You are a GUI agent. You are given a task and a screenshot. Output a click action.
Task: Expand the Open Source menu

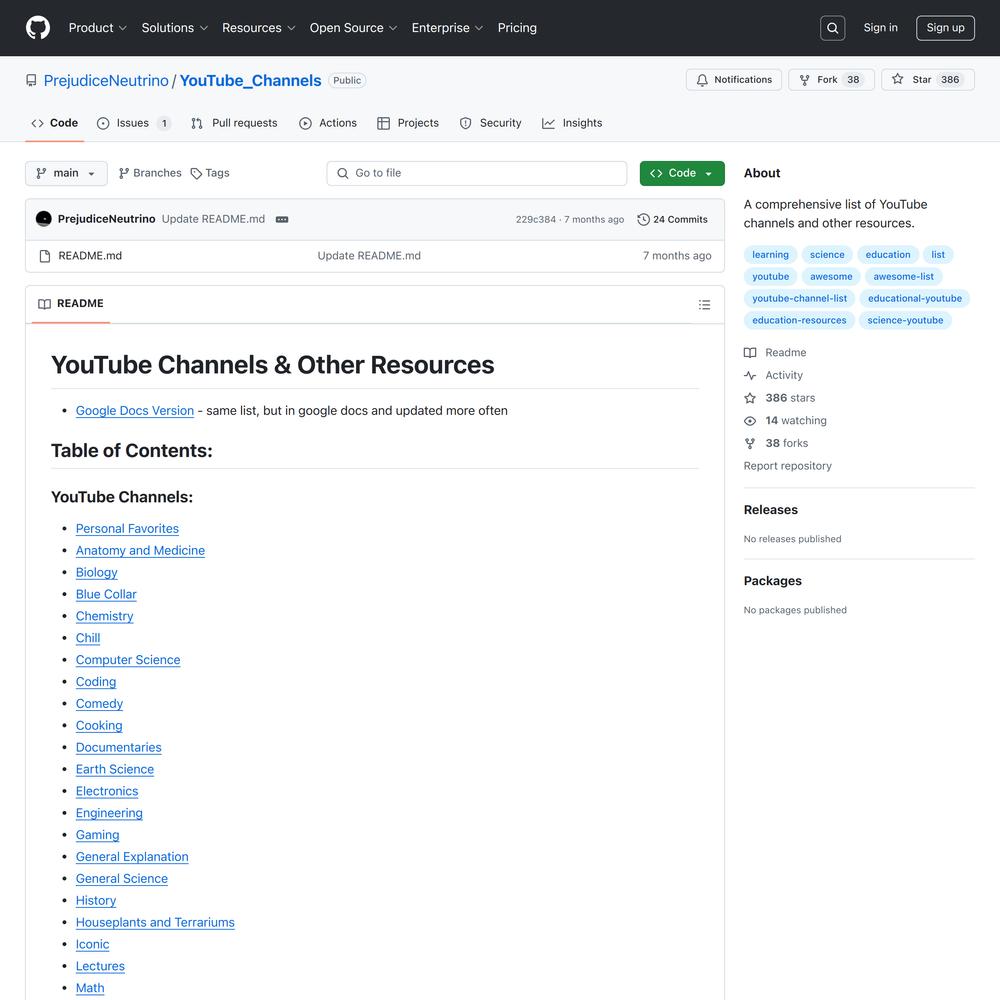point(353,28)
